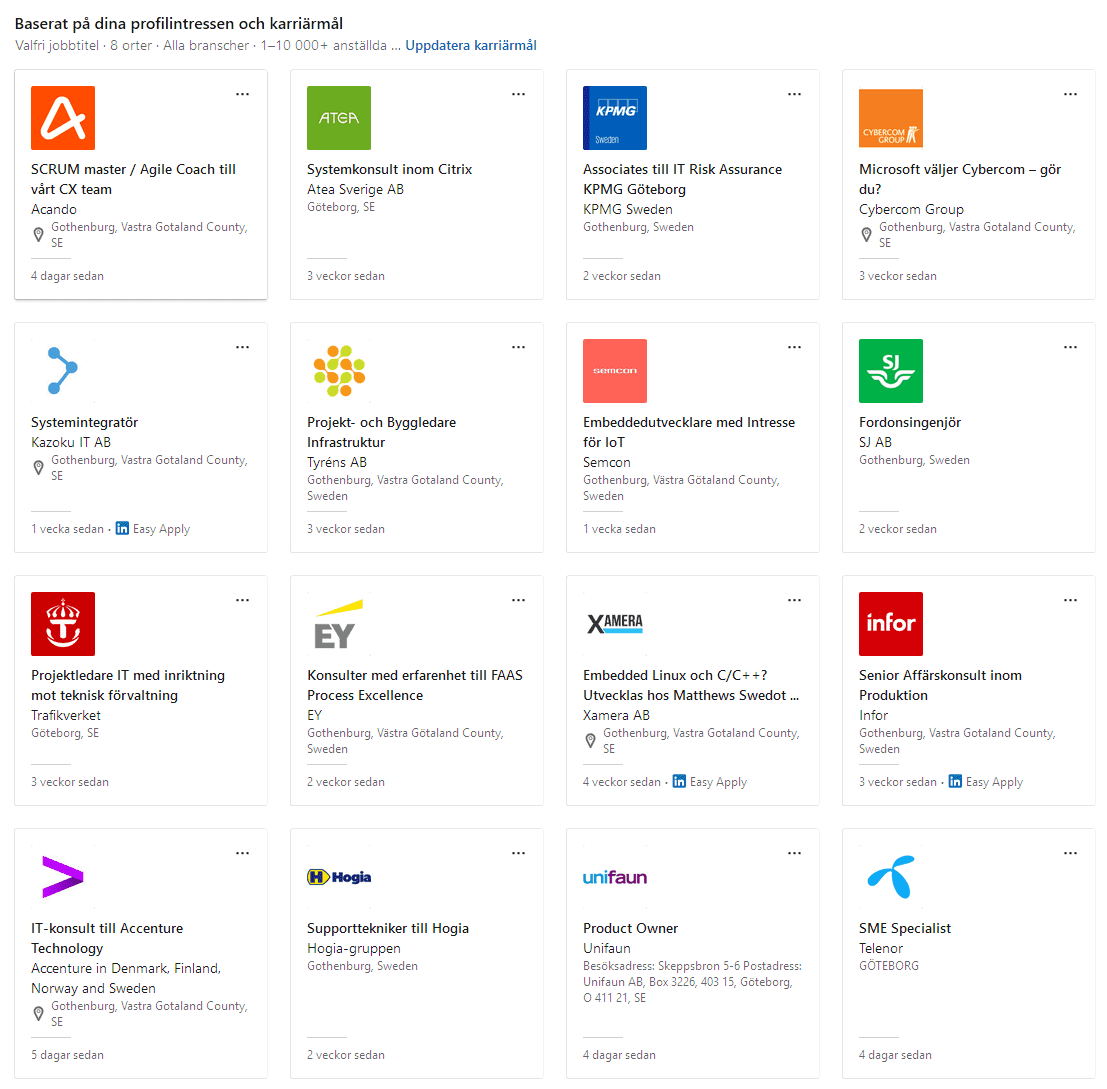
Task: Open more options on Semcon Embeddedutvecklare card
Action: (794, 347)
